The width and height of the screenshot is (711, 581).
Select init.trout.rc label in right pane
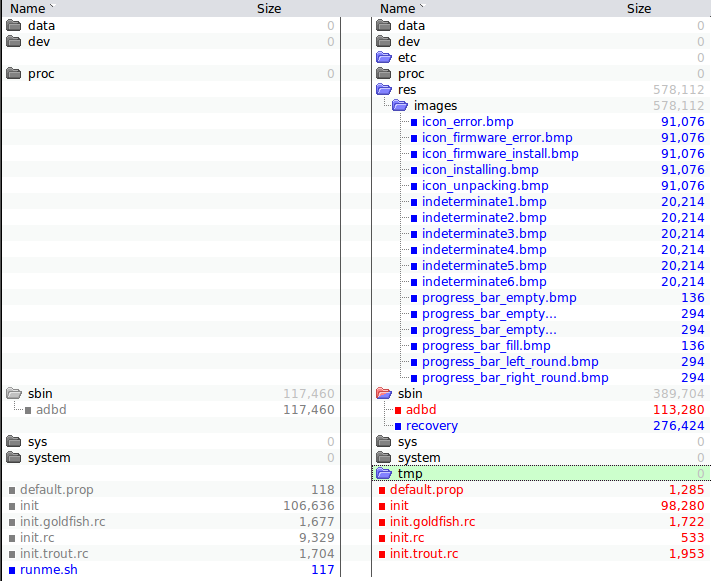tap(424, 554)
